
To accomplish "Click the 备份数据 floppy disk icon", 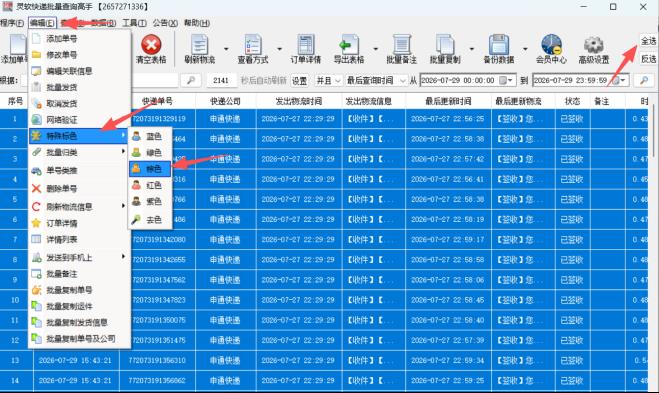I will pyautogui.click(x=499, y=45).
